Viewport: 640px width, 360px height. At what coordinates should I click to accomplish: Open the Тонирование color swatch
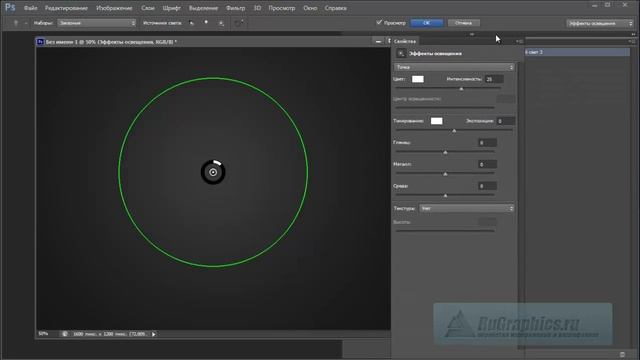(436, 121)
